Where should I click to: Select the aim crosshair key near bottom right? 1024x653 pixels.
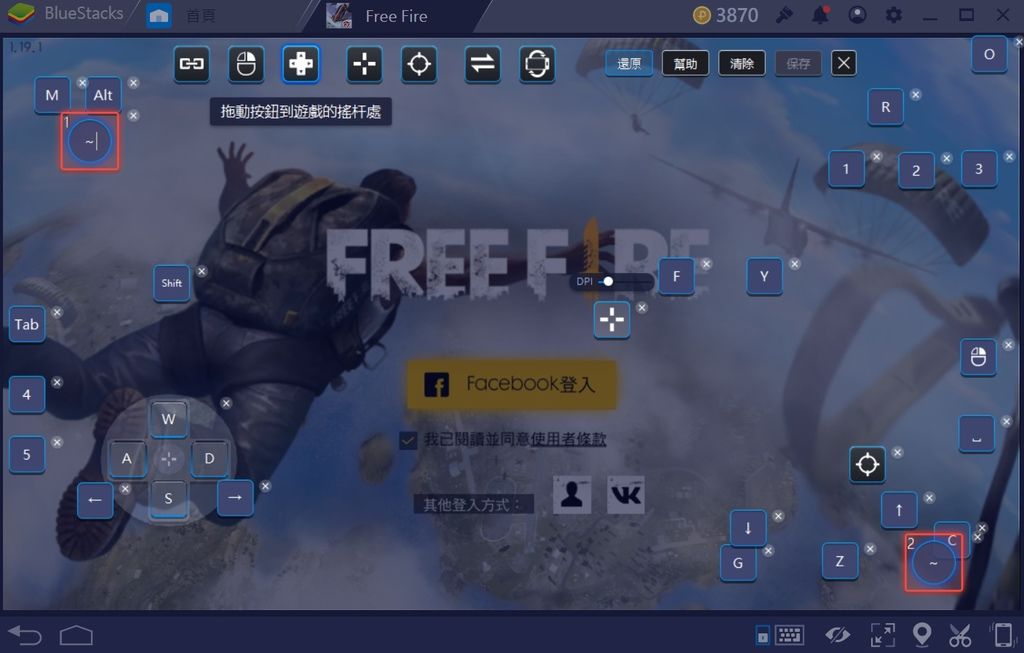click(867, 465)
